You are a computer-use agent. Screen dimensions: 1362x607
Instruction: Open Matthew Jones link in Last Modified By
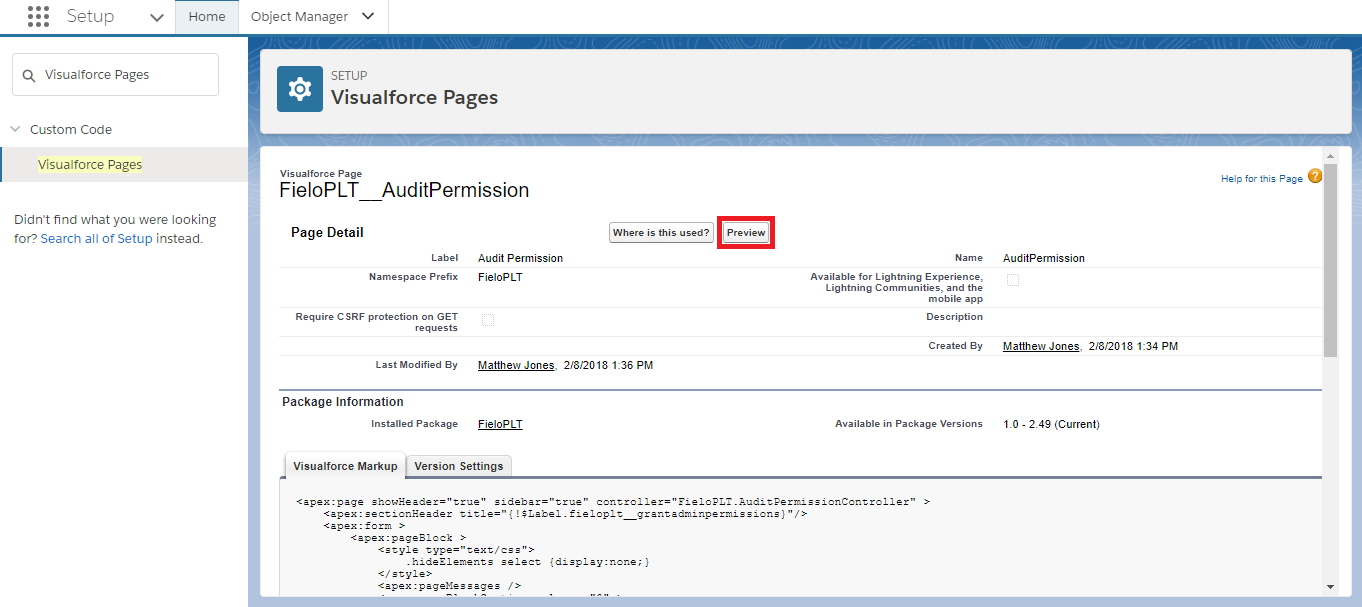click(516, 366)
